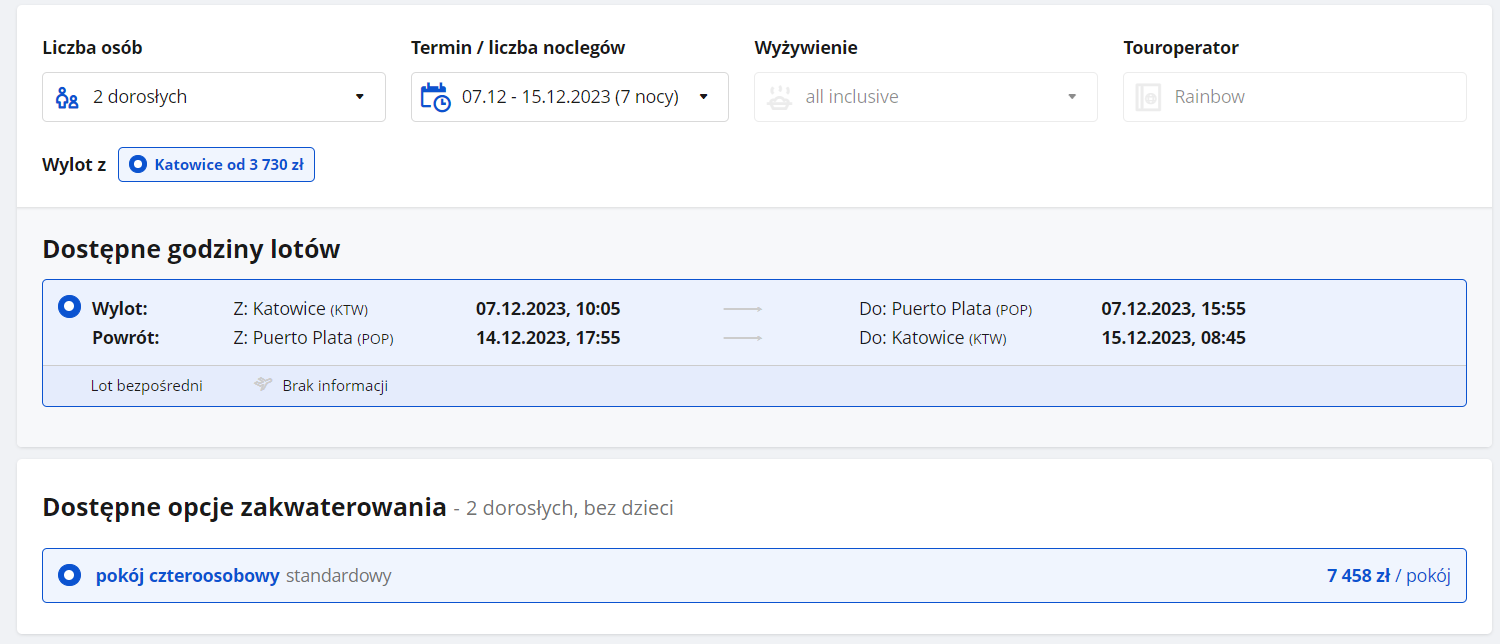Click the Dostępne godziny lotów heading
The image size is (1500, 644).
coord(191,249)
